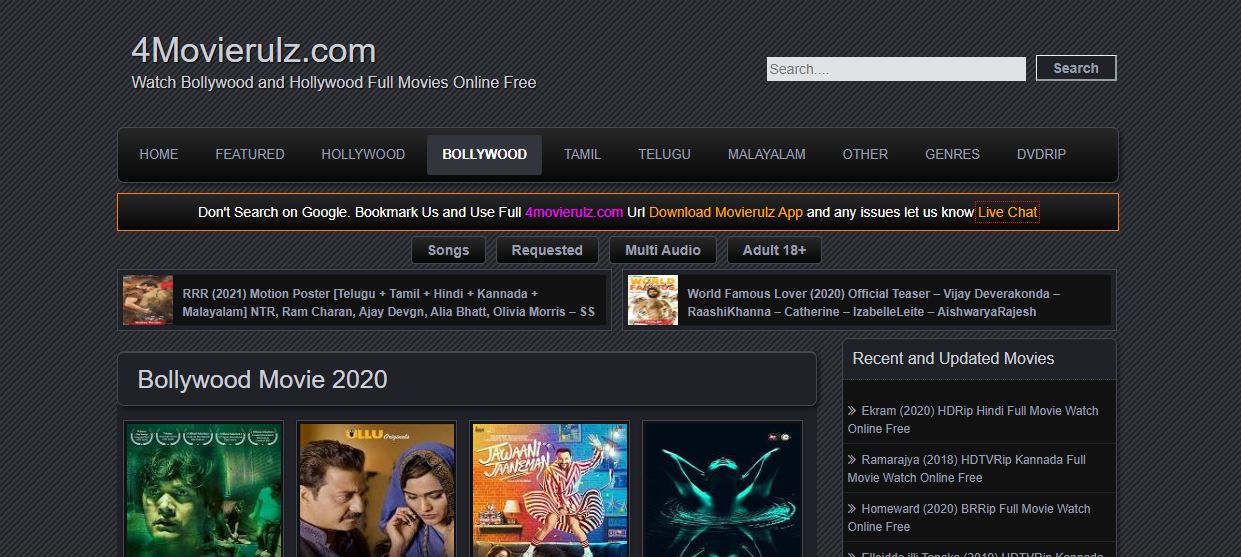Click the Songs button
Viewport: 1241px width, 557px height.
pos(448,250)
